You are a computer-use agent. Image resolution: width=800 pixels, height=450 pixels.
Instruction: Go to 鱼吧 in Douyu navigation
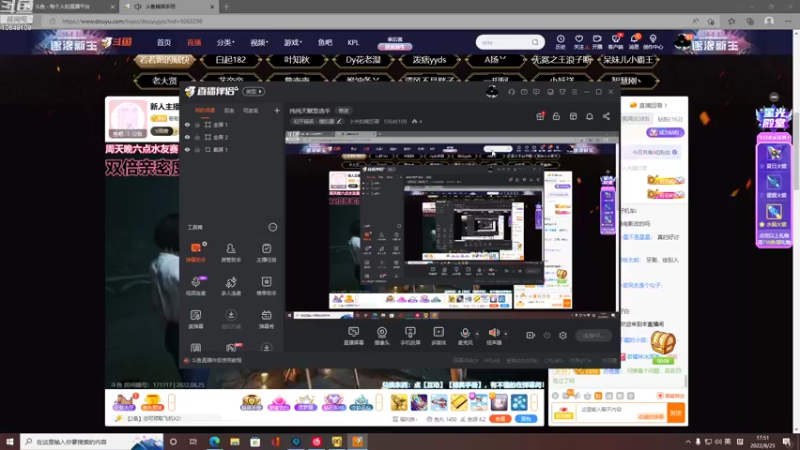(x=324, y=42)
